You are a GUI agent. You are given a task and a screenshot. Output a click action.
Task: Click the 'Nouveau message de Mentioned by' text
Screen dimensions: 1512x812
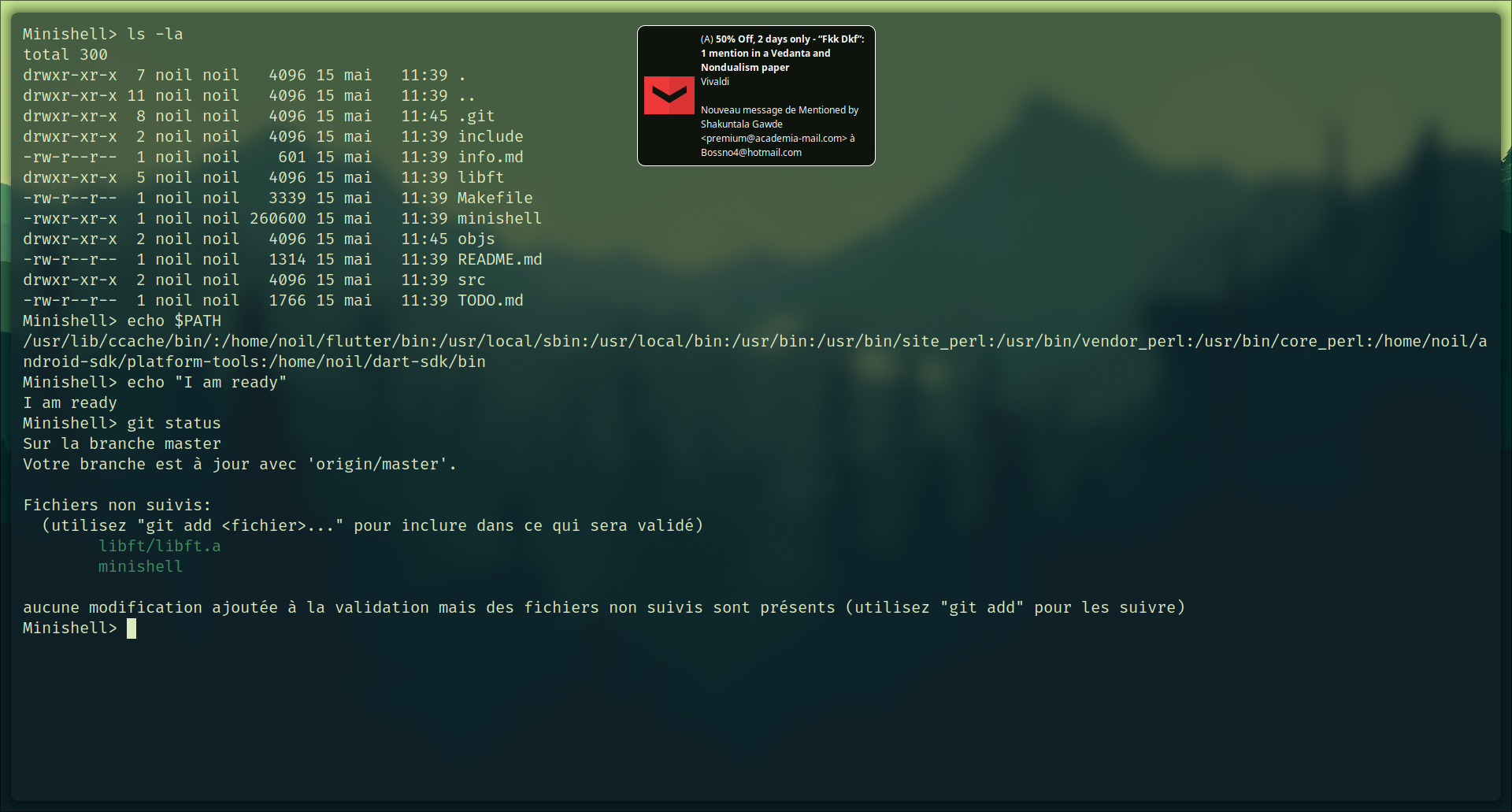coord(780,109)
